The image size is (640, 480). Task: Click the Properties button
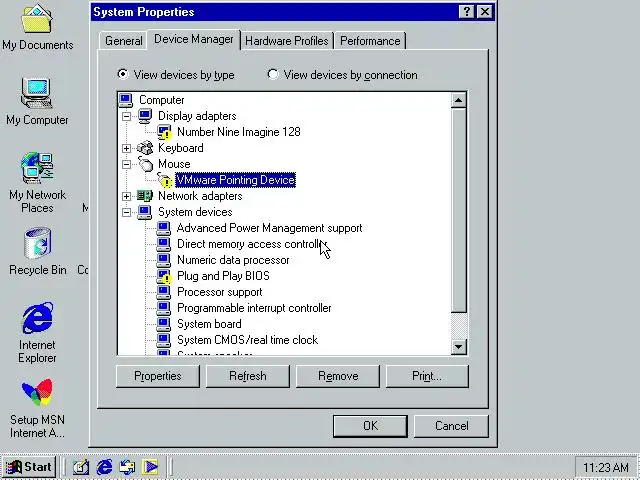tap(158, 376)
